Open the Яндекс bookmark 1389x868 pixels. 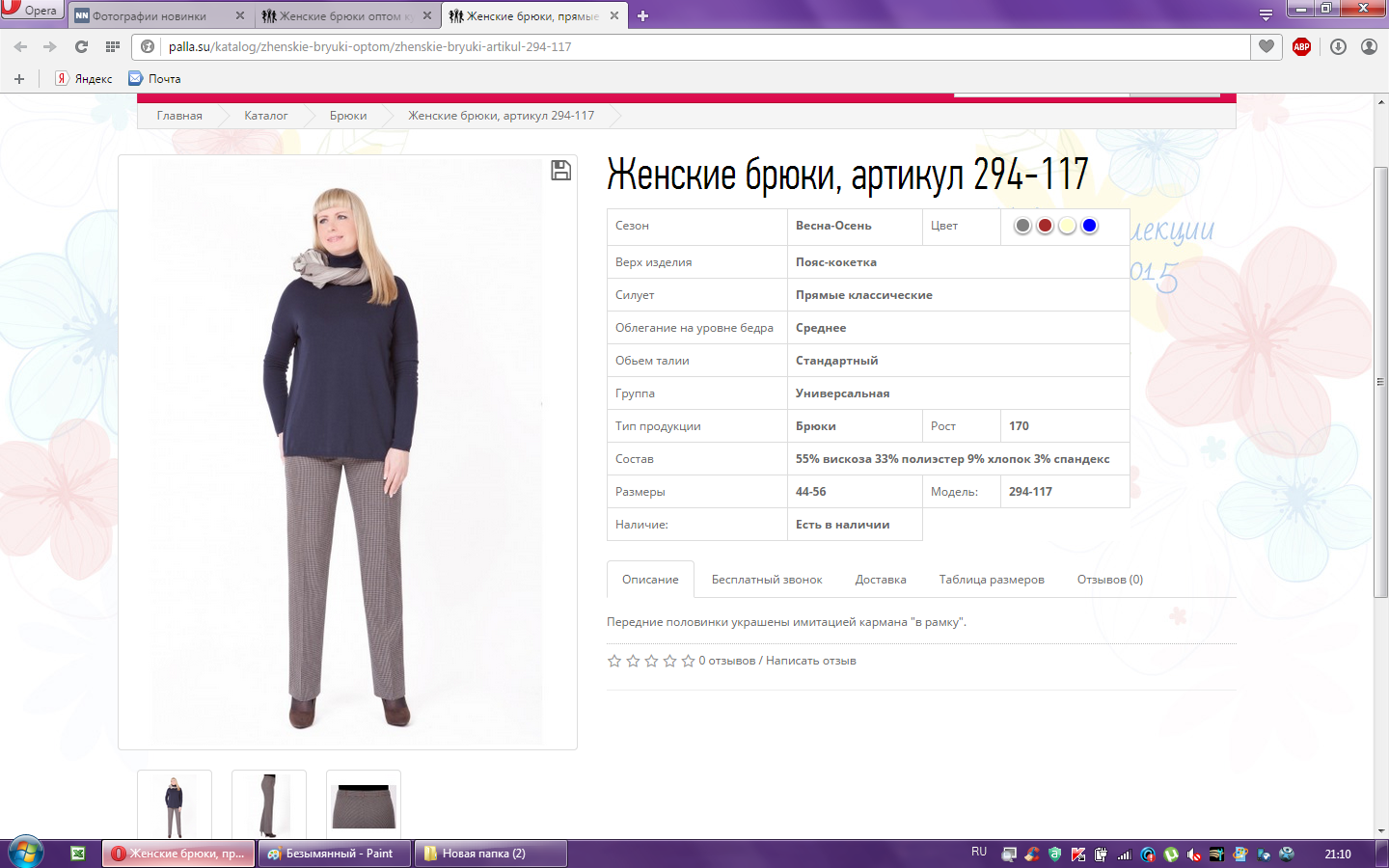click(84, 79)
